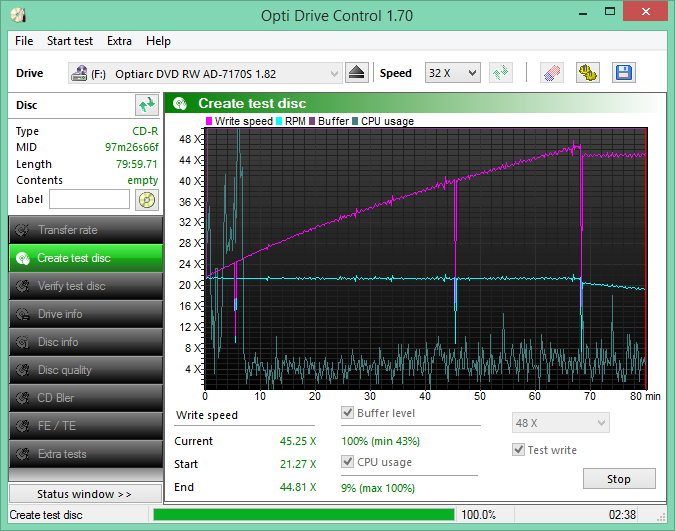The image size is (675, 531).
Task: Click the Create test disc header icon
Action: point(180,103)
